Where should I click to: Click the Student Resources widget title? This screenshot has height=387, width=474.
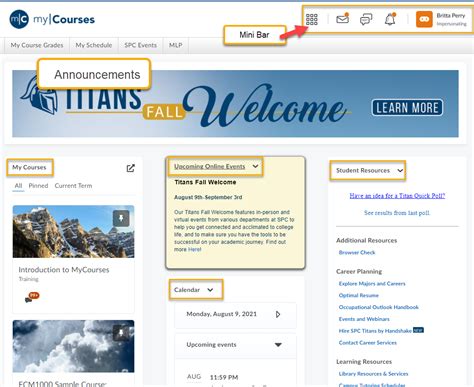click(363, 170)
